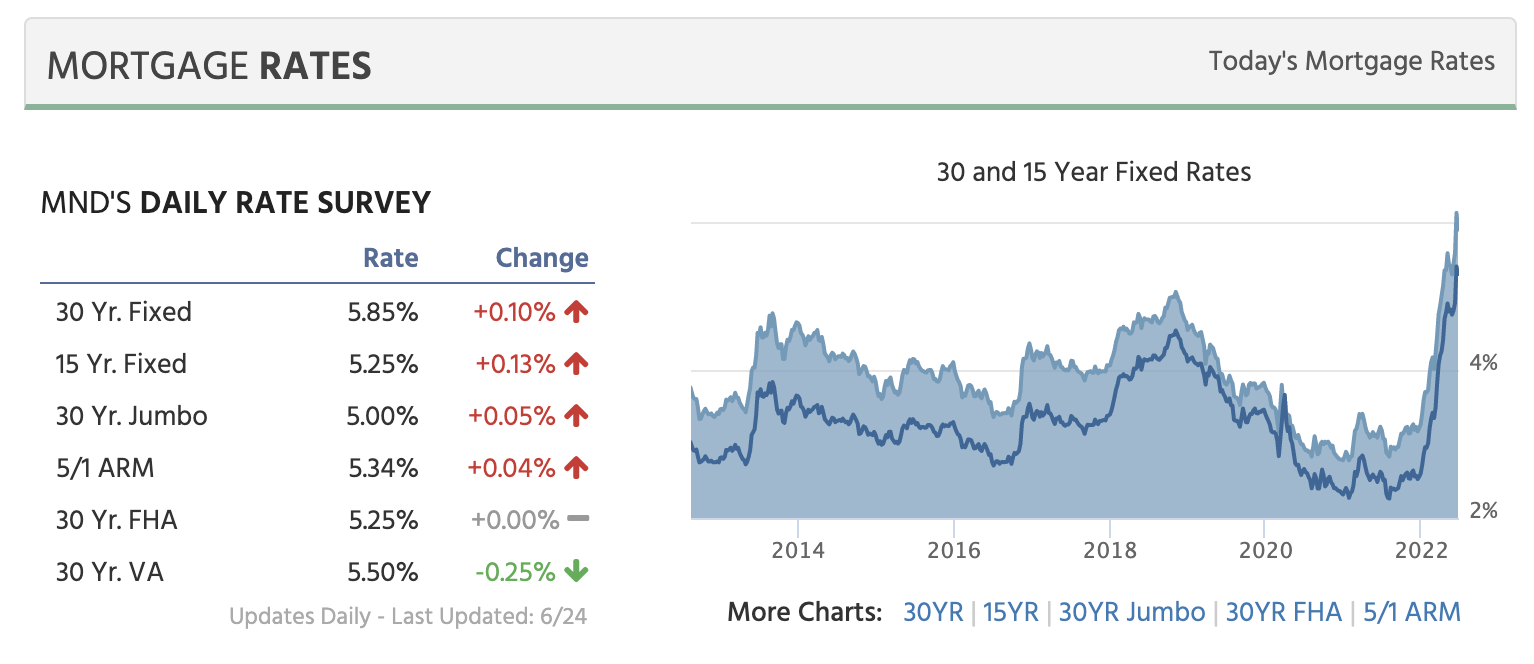Click green down arrow for 30 Yr. VA
Image resolution: width=1534 pixels, height=664 pixels.
575,572
